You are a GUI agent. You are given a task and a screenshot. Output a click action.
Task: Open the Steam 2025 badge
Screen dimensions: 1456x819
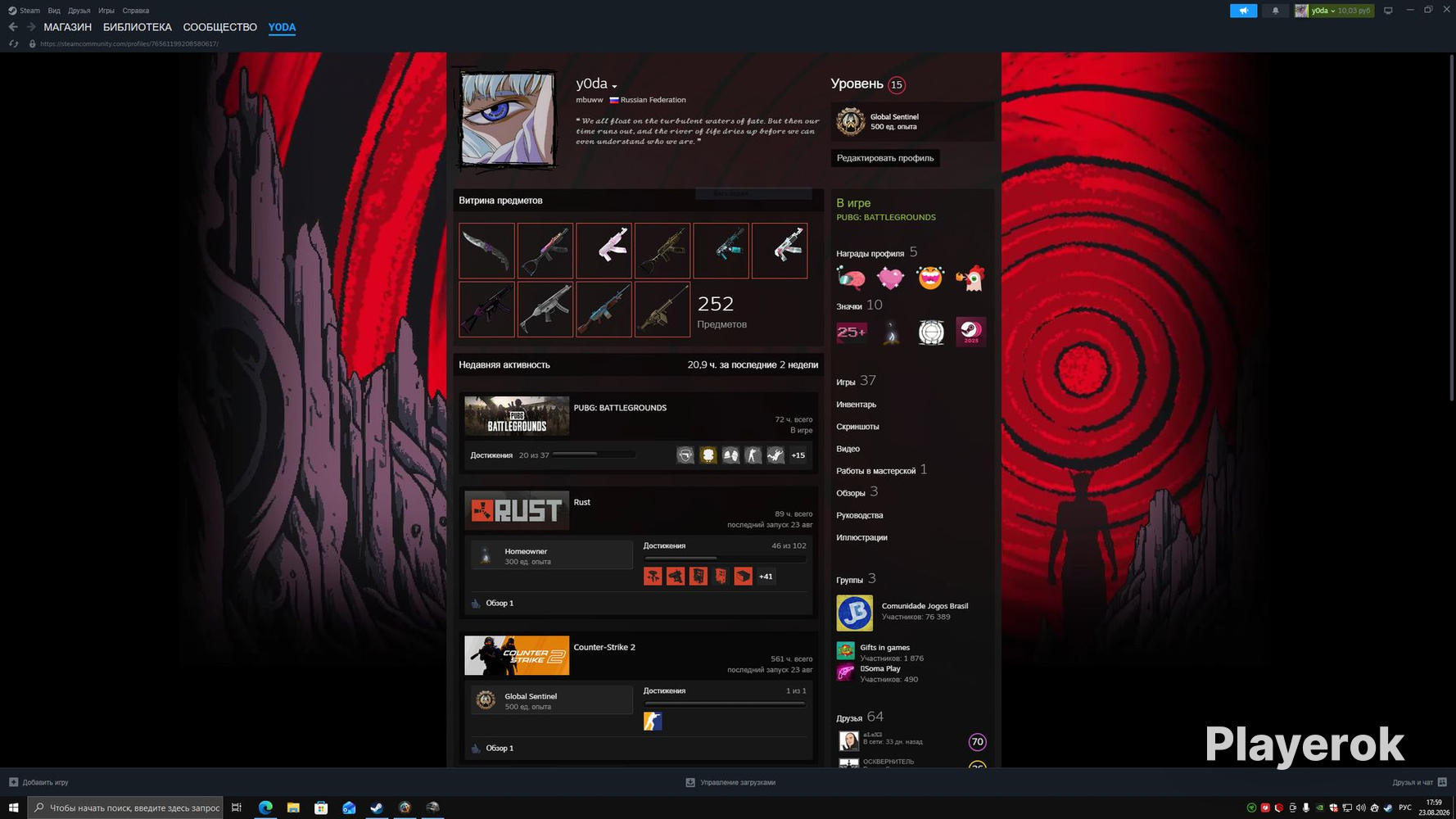coord(971,332)
